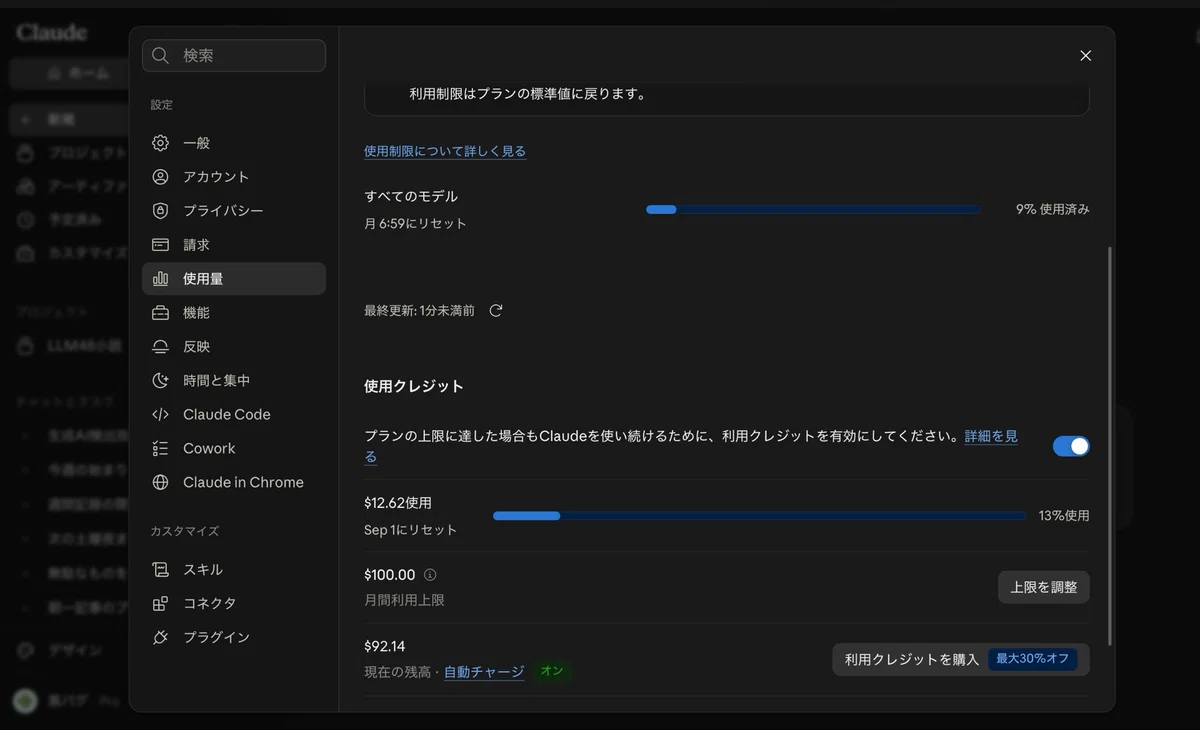
Task: Open the Claude in Chrome settings section
Action: click(234, 483)
